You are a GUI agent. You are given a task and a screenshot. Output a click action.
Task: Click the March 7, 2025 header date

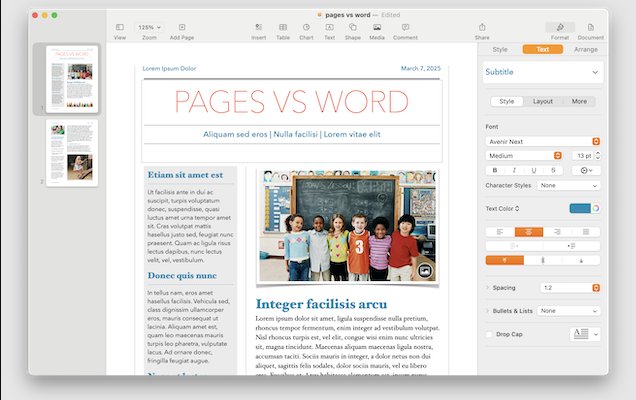(421, 68)
